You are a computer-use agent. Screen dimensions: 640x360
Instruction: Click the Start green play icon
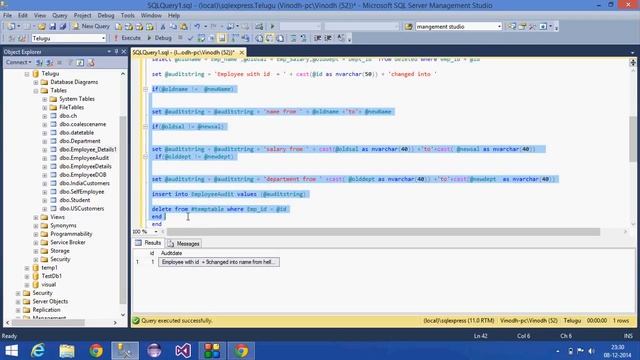pyautogui.click(x=272, y=27)
